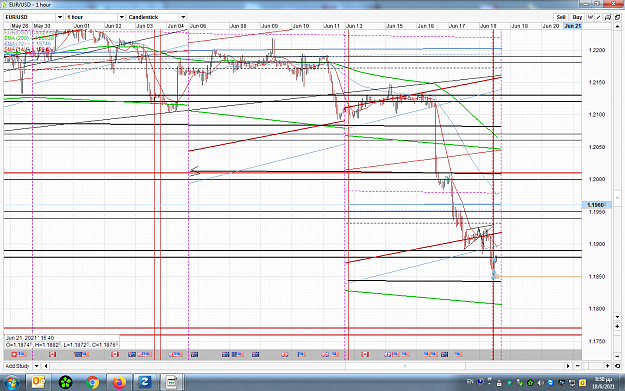The width and height of the screenshot is (625, 391).
Task: Open Google Chrome from the taskbar
Action: 92,383
